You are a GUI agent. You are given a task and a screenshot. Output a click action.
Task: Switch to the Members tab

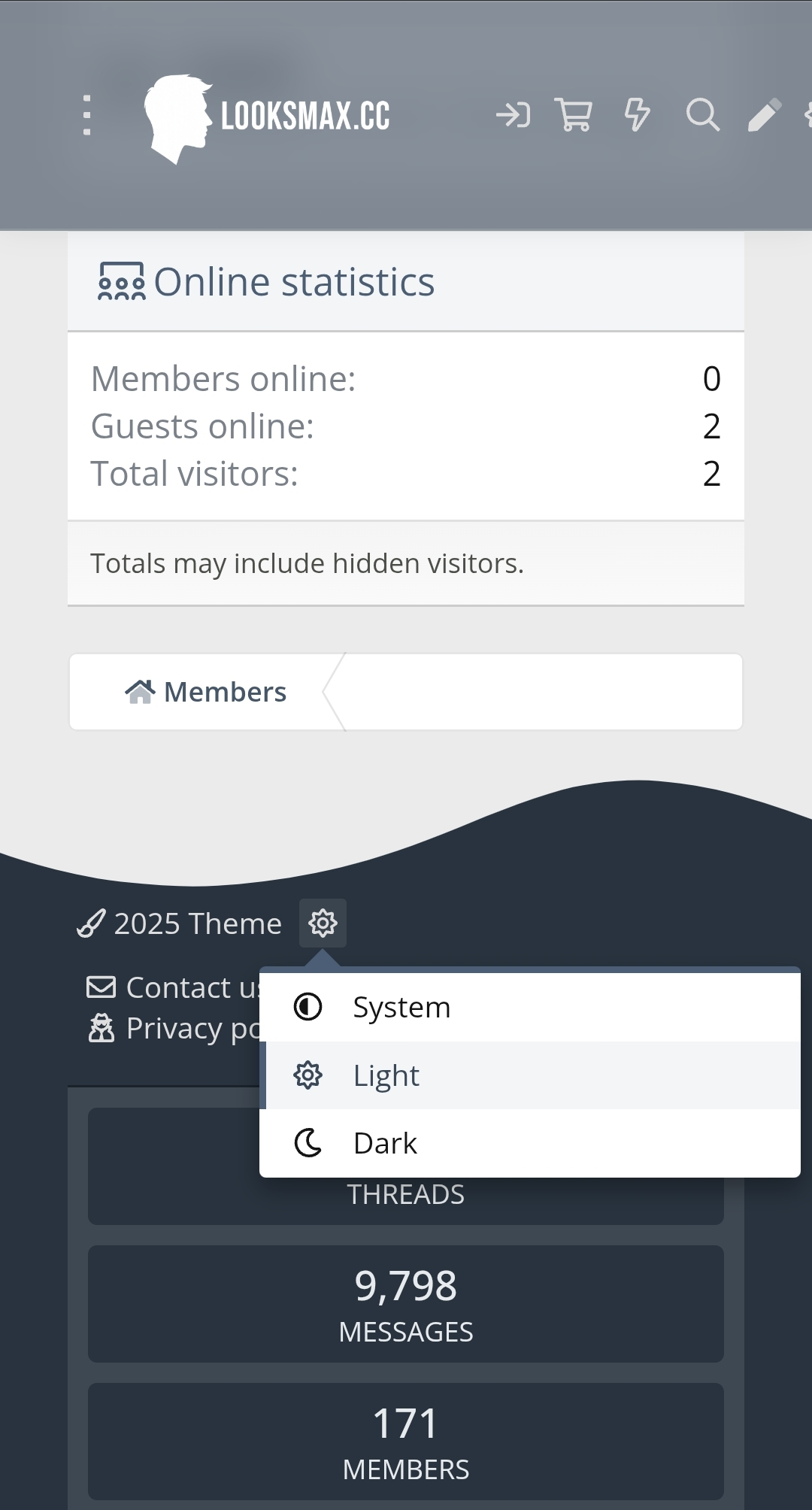tap(225, 690)
